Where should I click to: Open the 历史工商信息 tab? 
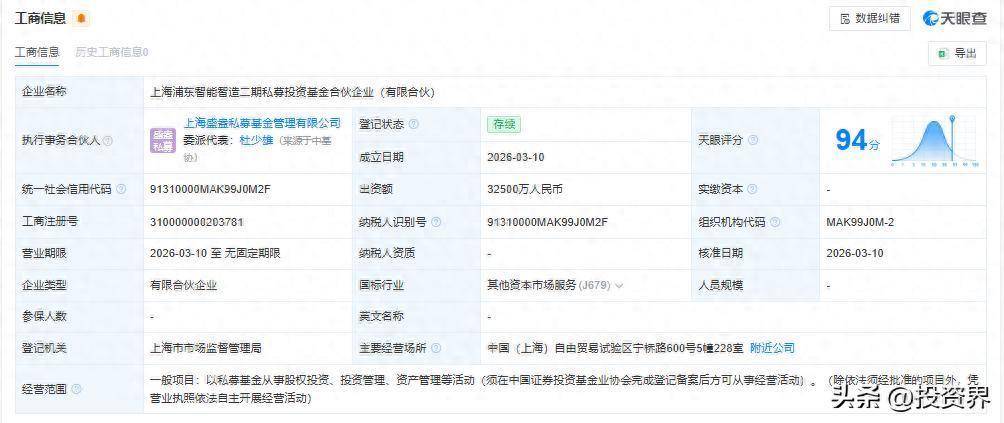[x=109, y=52]
